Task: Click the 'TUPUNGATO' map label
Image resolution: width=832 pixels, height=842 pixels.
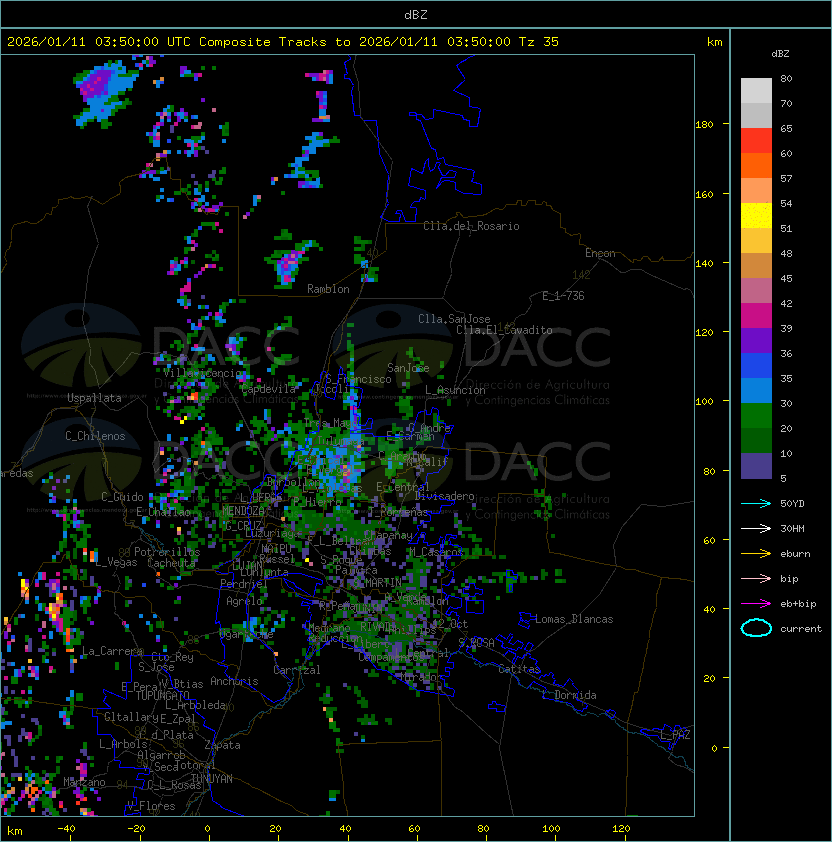Action: click(x=163, y=696)
